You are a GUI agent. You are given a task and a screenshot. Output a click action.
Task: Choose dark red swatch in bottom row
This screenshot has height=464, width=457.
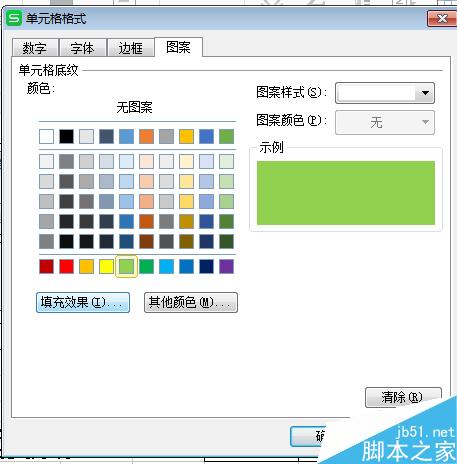click(x=46, y=266)
